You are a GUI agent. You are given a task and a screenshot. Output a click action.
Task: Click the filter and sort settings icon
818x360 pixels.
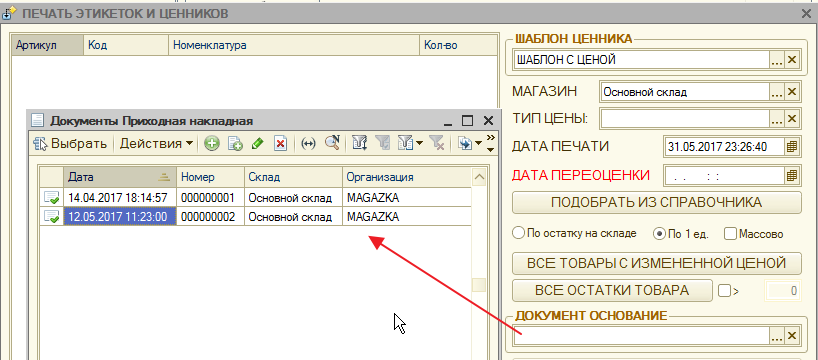[x=360, y=143]
